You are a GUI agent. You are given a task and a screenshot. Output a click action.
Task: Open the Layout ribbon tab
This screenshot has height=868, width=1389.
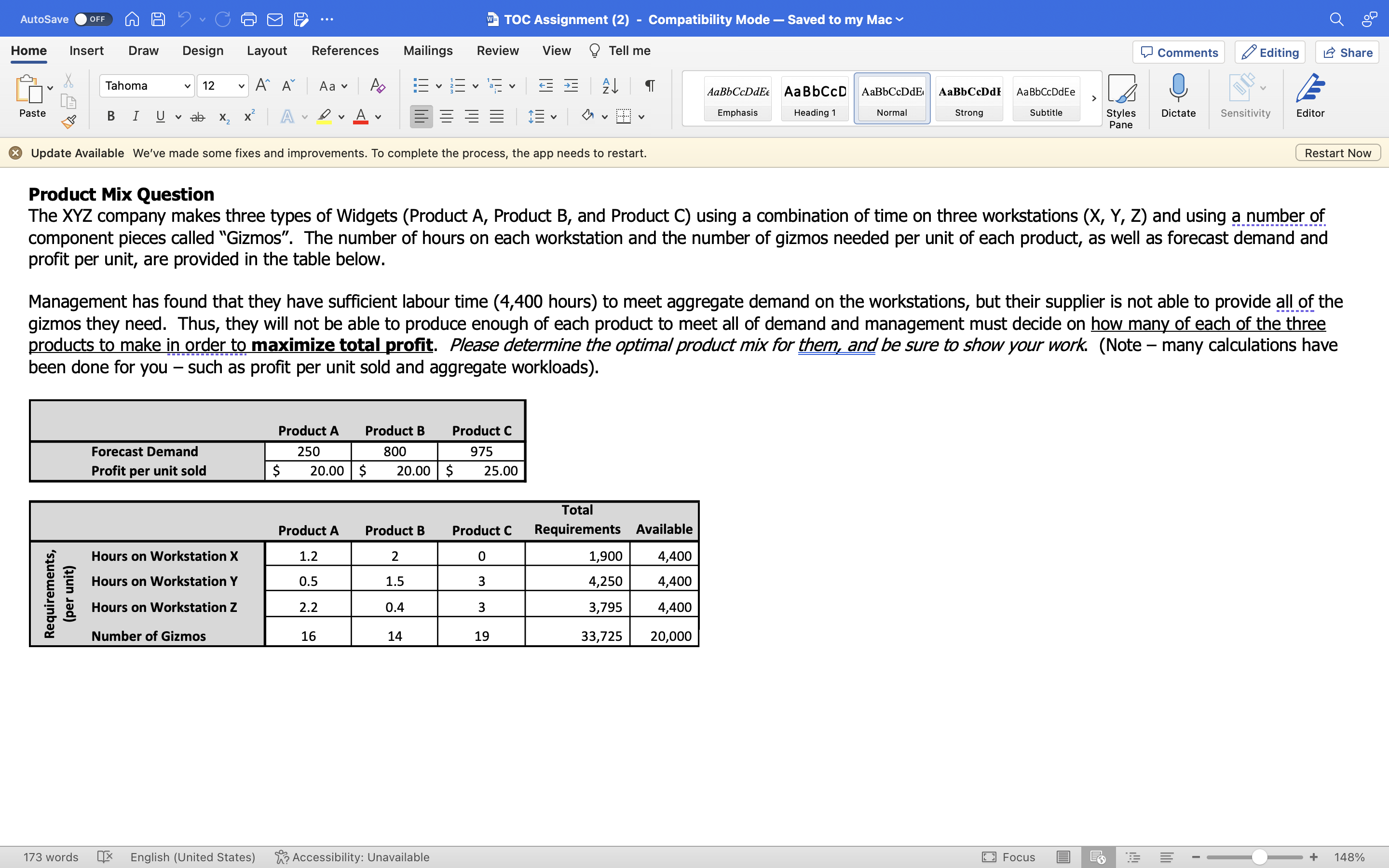pos(267,51)
